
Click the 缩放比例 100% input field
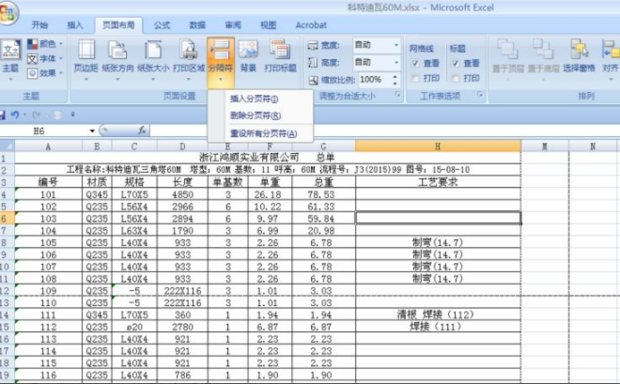click(x=374, y=80)
